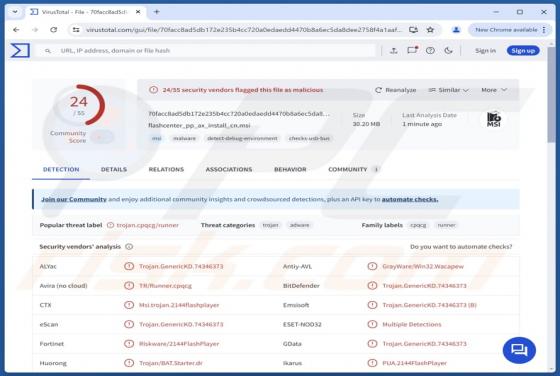
Task: Click the VirusTotal logo icon
Action: [x=20, y=50]
